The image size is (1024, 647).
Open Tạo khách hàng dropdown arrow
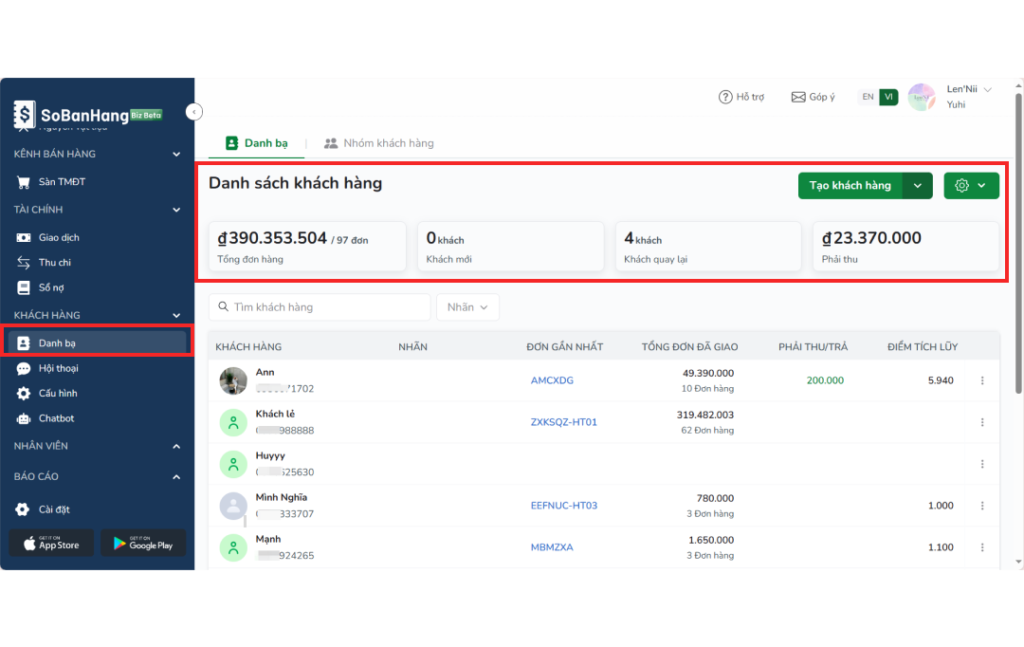pos(918,186)
